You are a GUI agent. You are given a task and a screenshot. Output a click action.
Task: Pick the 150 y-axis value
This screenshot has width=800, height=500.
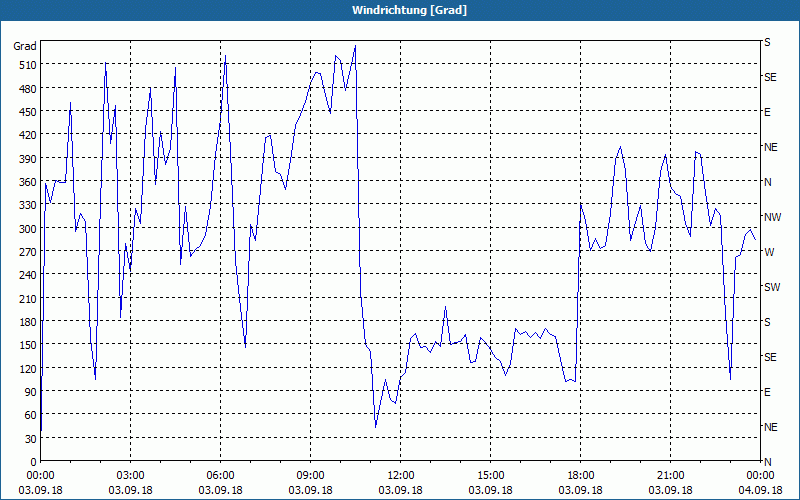[28, 345]
